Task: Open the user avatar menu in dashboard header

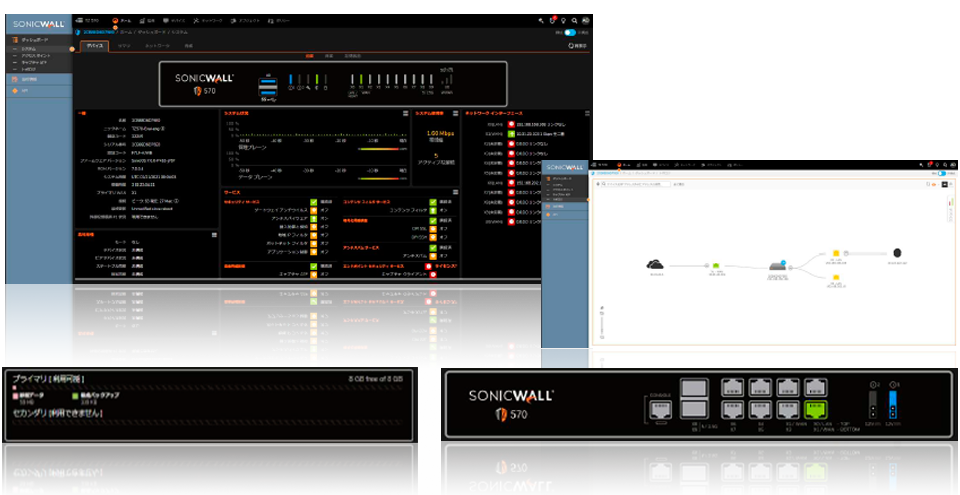Action: coord(585,20)
